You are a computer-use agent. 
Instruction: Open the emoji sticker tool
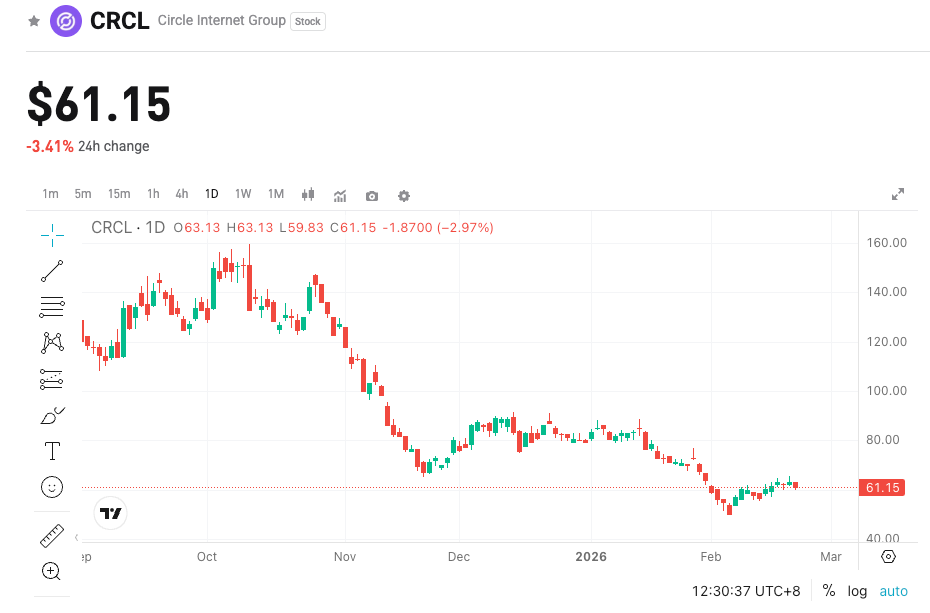[x=51, y=487]
